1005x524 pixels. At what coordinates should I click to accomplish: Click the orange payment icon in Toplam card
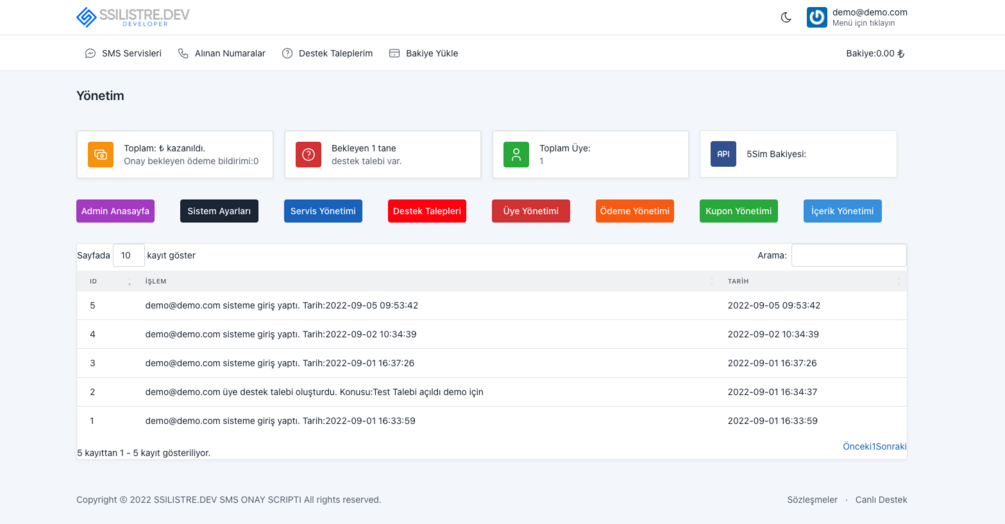click(x=101, y=154)
